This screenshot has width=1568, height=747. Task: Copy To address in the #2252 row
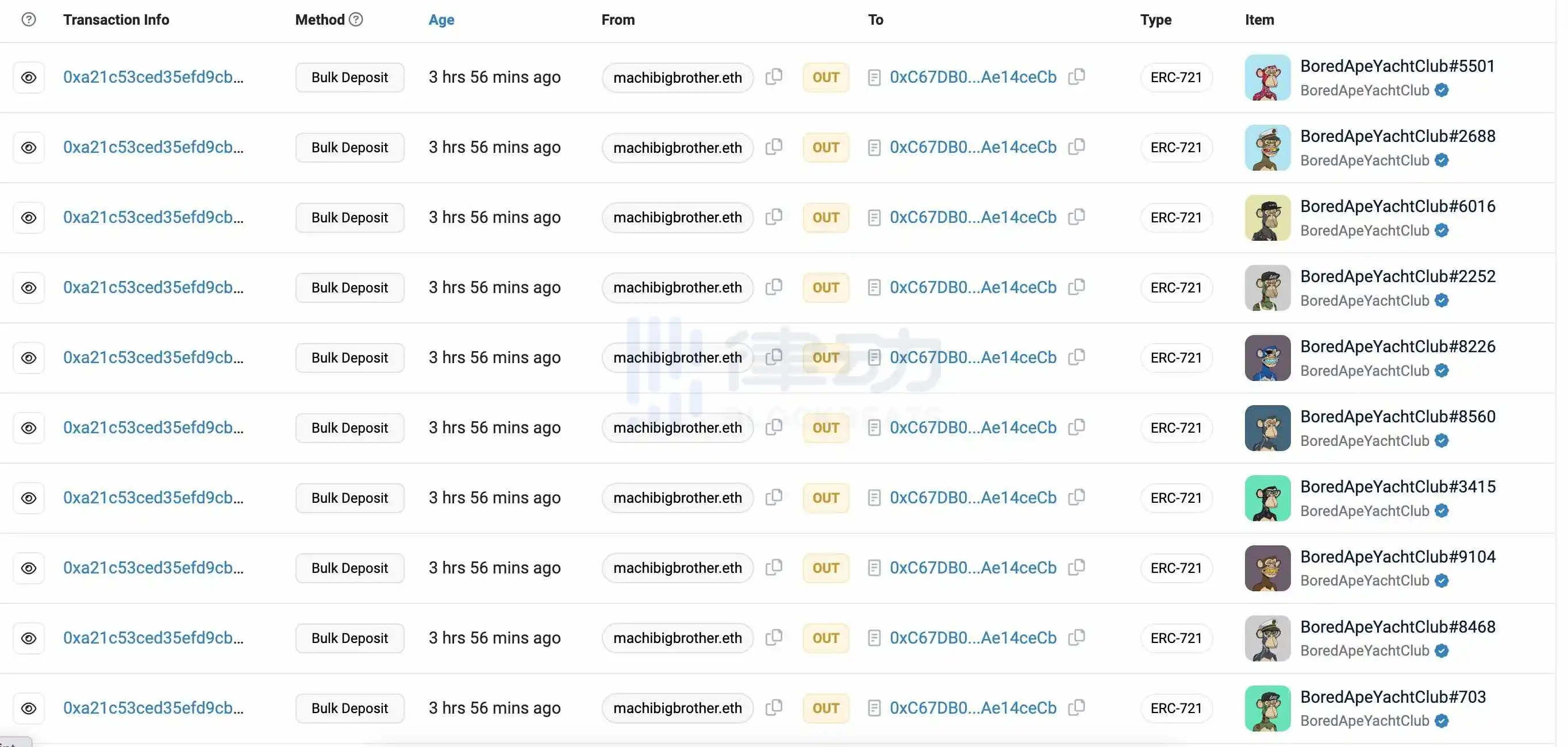[x=1077, y=287]
